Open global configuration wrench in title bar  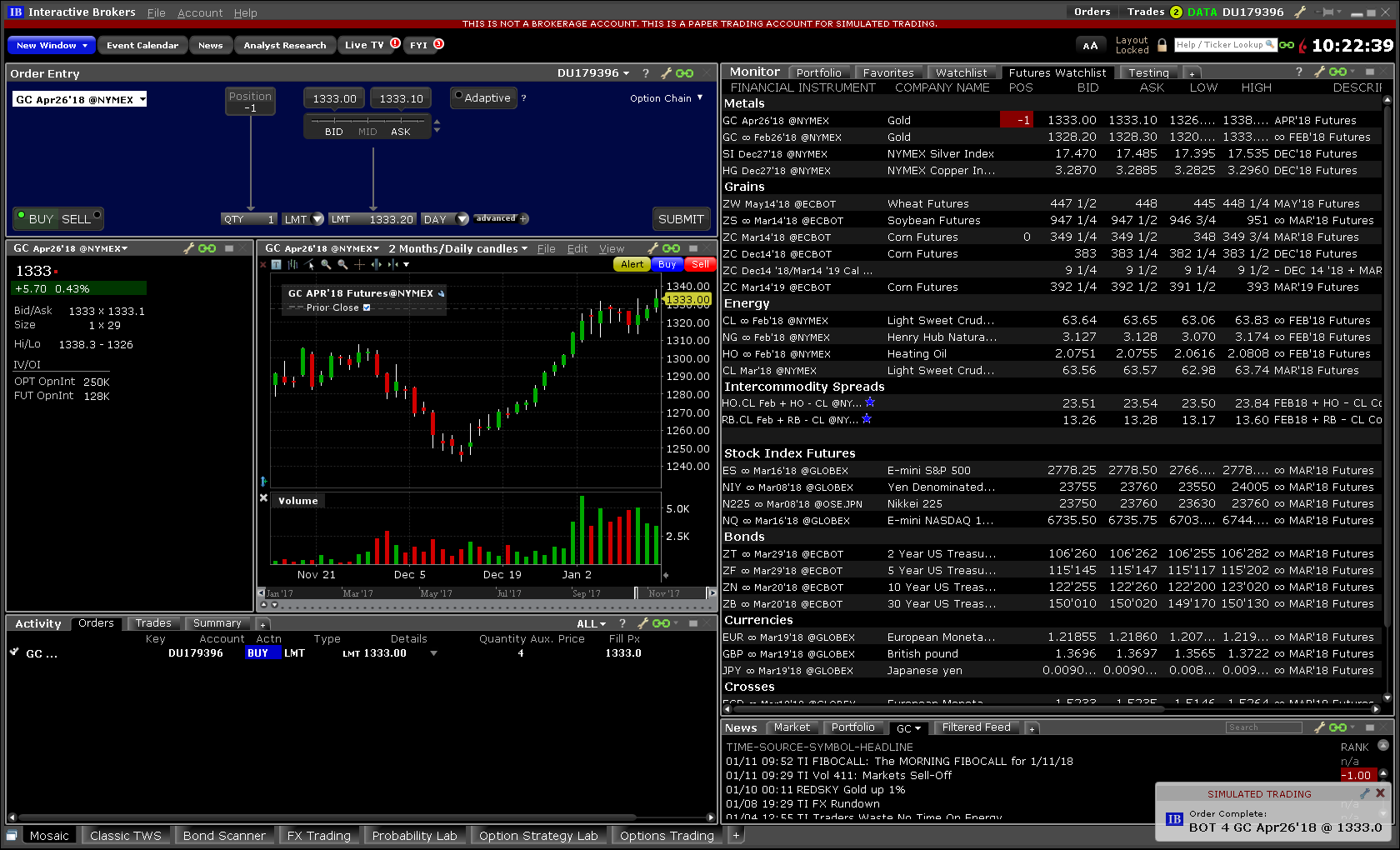[x=1300, y=12]
